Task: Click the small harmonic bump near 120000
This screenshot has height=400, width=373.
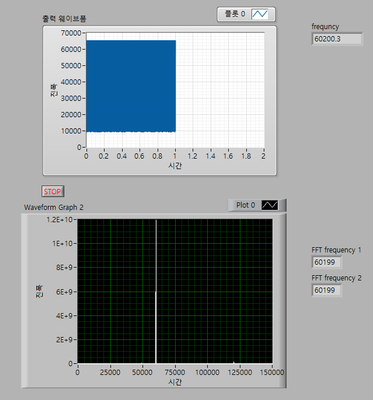Action: point(234,362)
